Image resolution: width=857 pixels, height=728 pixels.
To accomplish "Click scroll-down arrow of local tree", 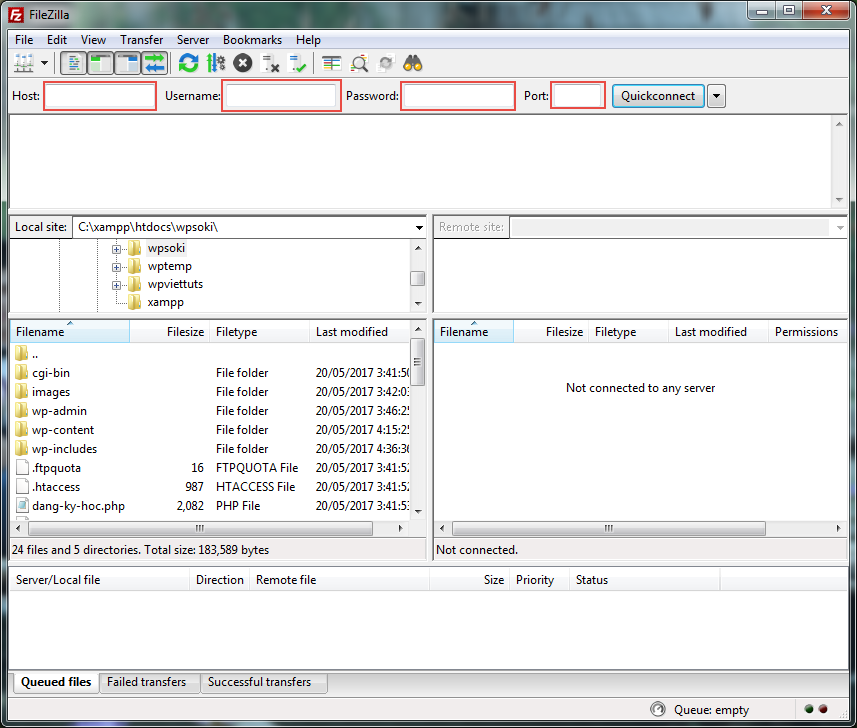I will click(x=418, y=303).
